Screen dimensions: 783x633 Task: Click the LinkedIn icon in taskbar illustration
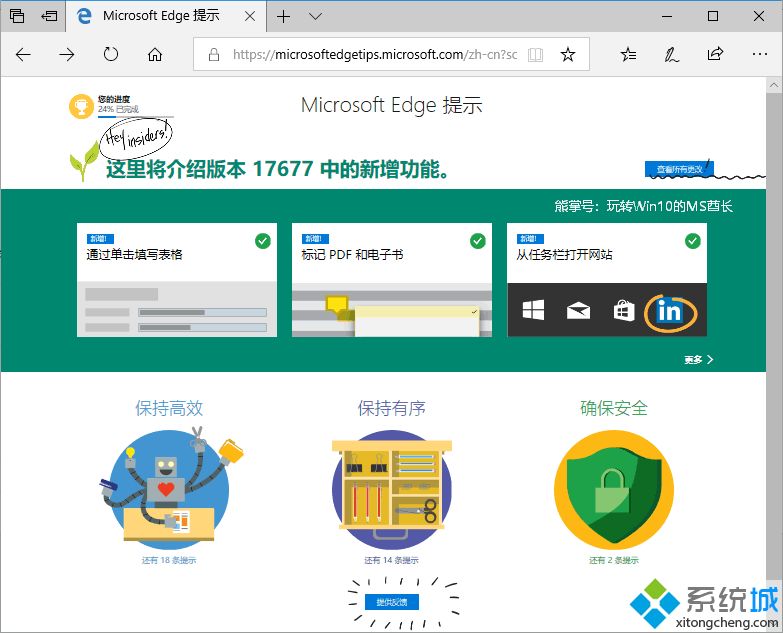coord(669,312)
